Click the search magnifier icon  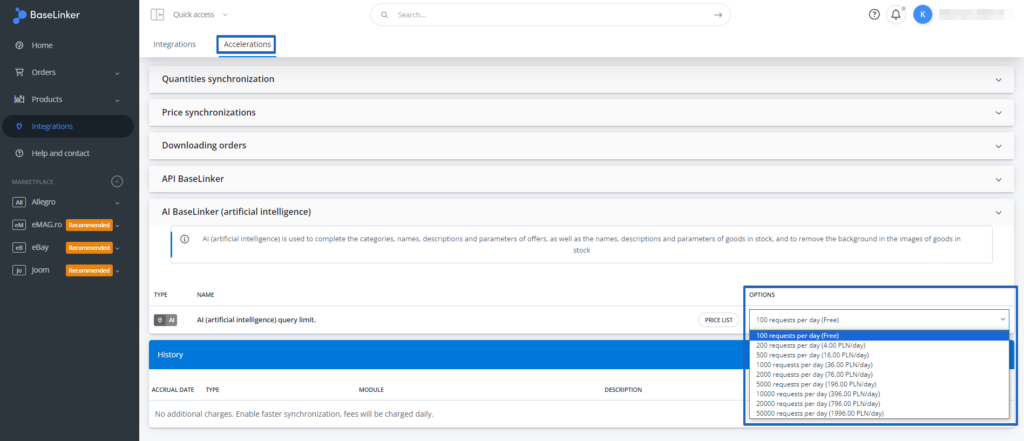click(x=384, y=14)
